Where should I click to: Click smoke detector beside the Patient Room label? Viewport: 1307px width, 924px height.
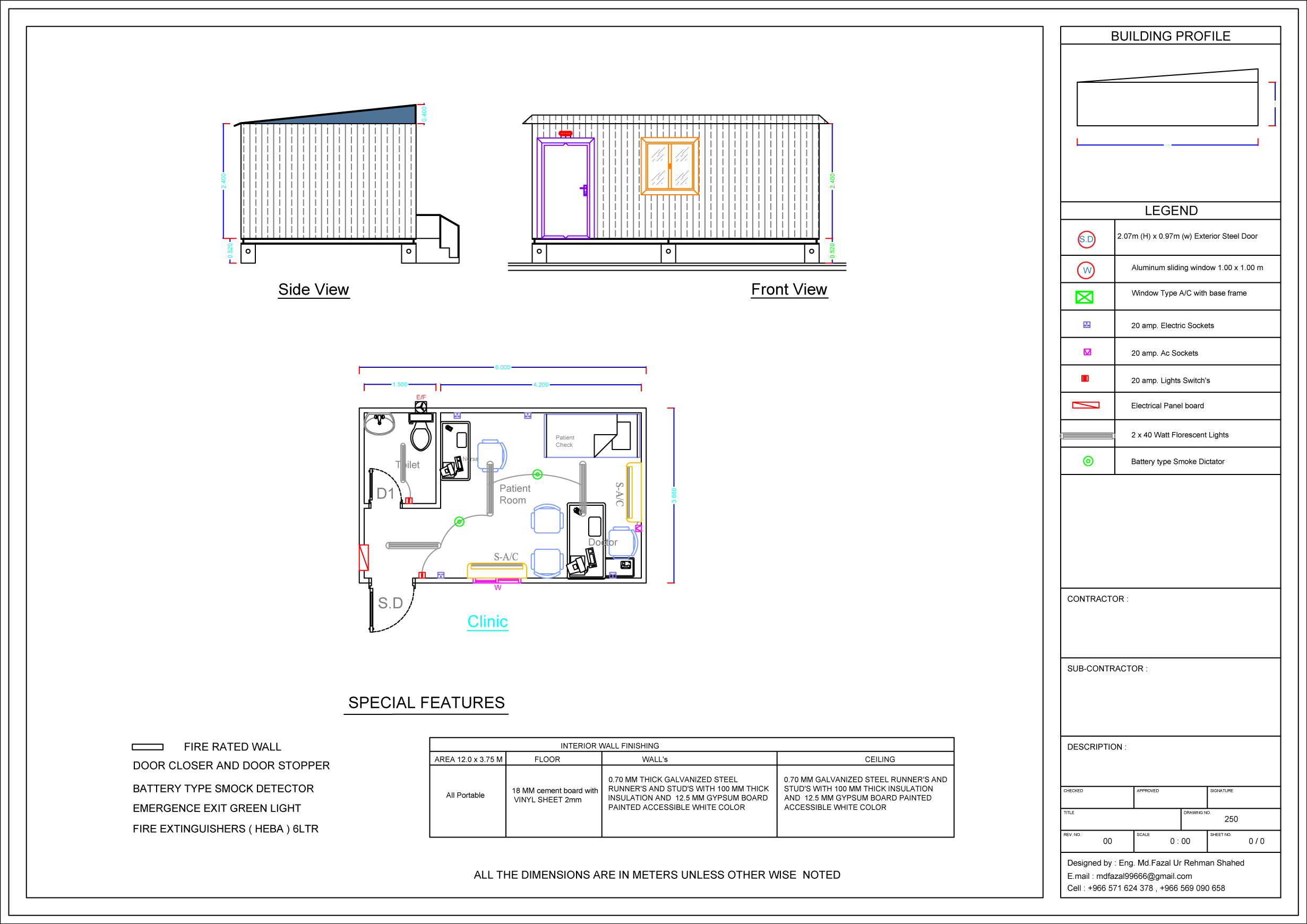[537, 474]
